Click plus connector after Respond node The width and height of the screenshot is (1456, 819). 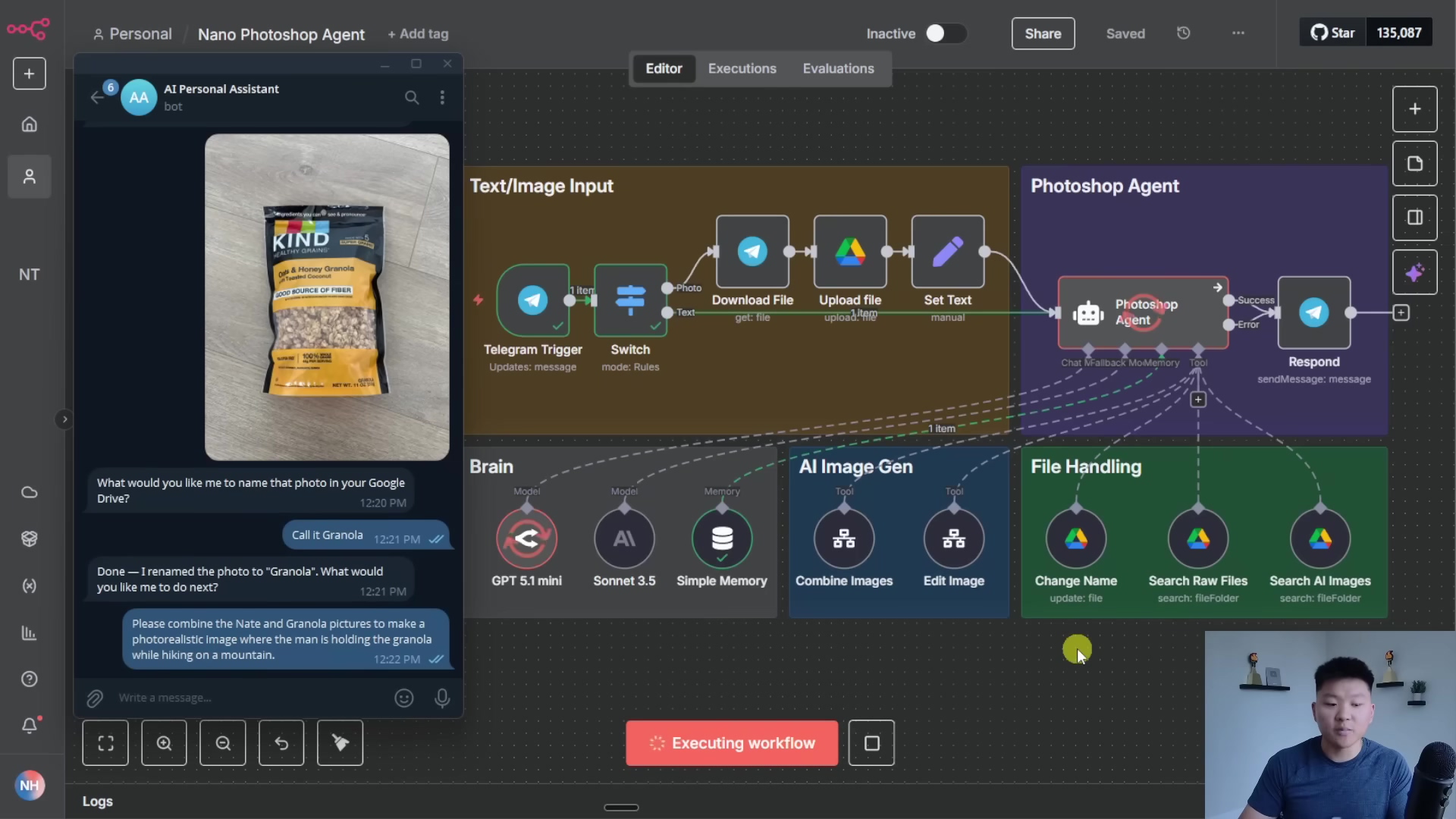point(1401,312)
